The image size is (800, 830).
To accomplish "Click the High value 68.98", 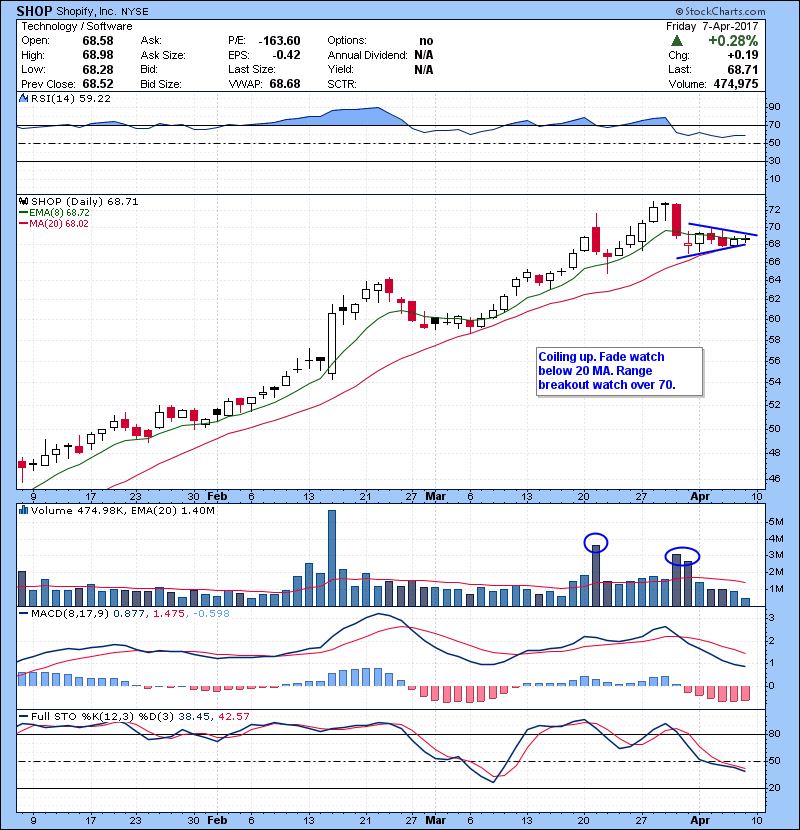I will tap(97, 55).
